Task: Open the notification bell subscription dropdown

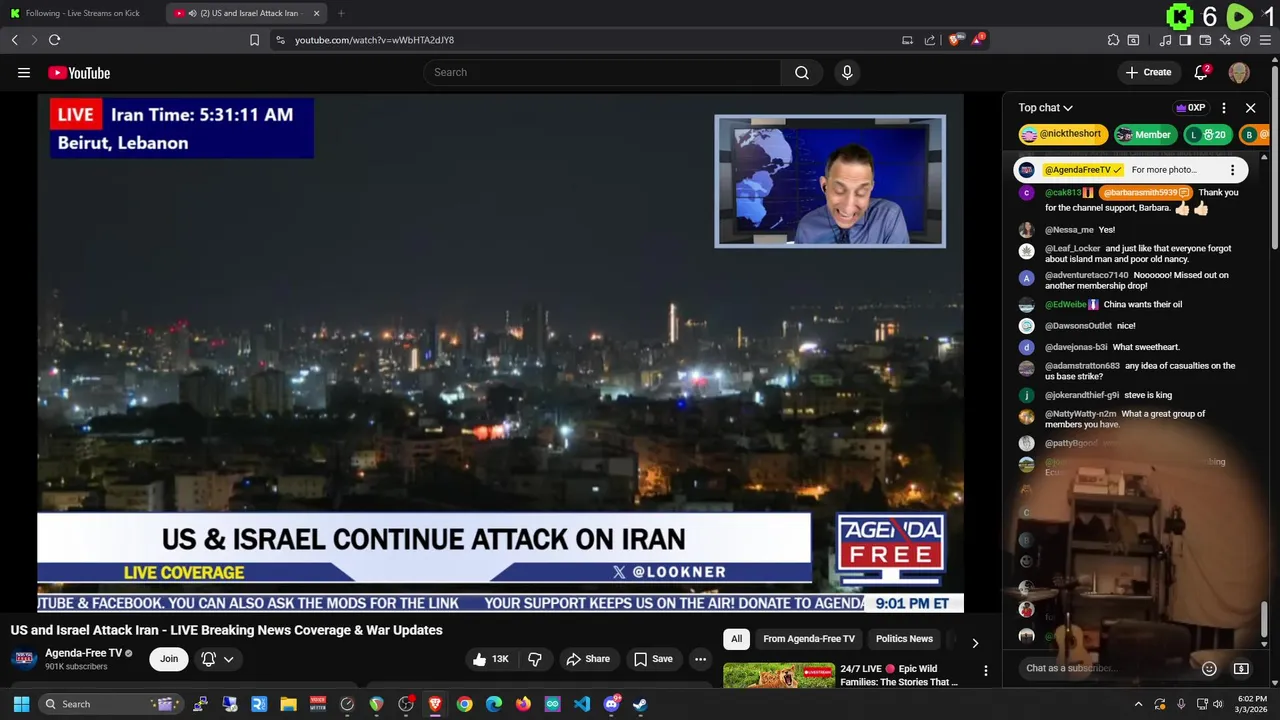Action: [219, 659]
